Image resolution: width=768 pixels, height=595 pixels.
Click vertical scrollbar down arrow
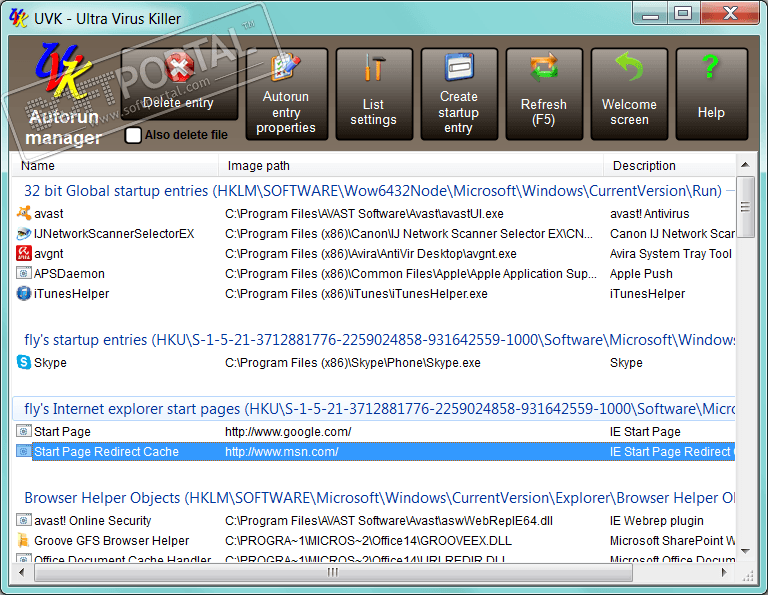click(745, 551)
